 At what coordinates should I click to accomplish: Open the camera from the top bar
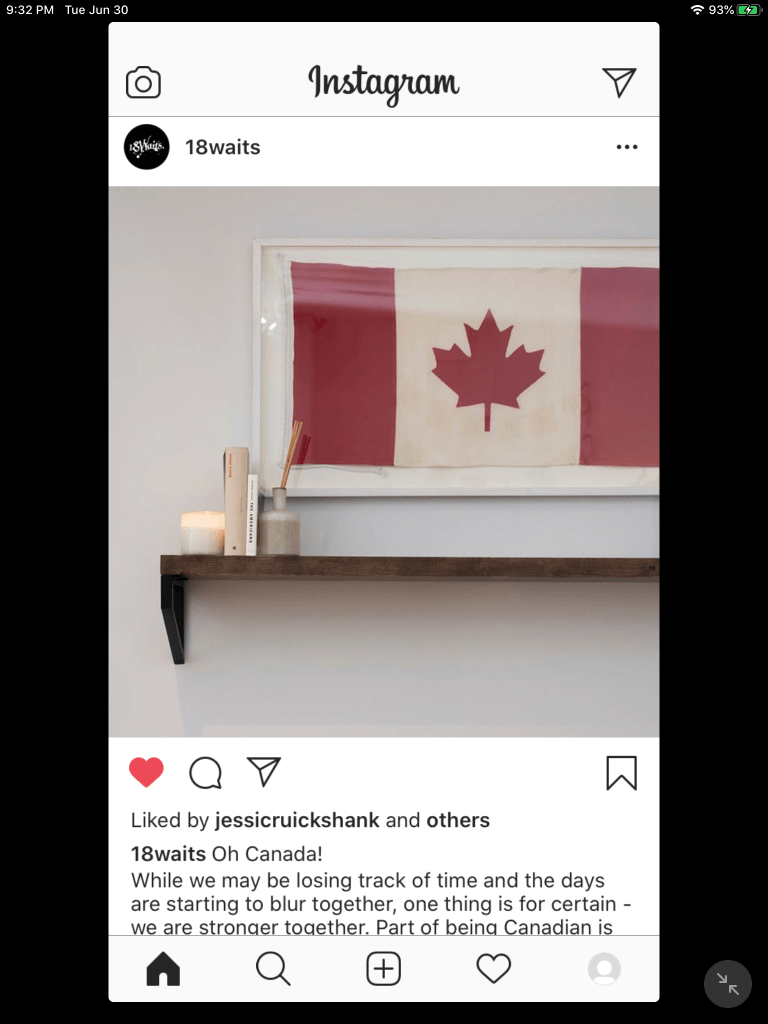(143, 82)
